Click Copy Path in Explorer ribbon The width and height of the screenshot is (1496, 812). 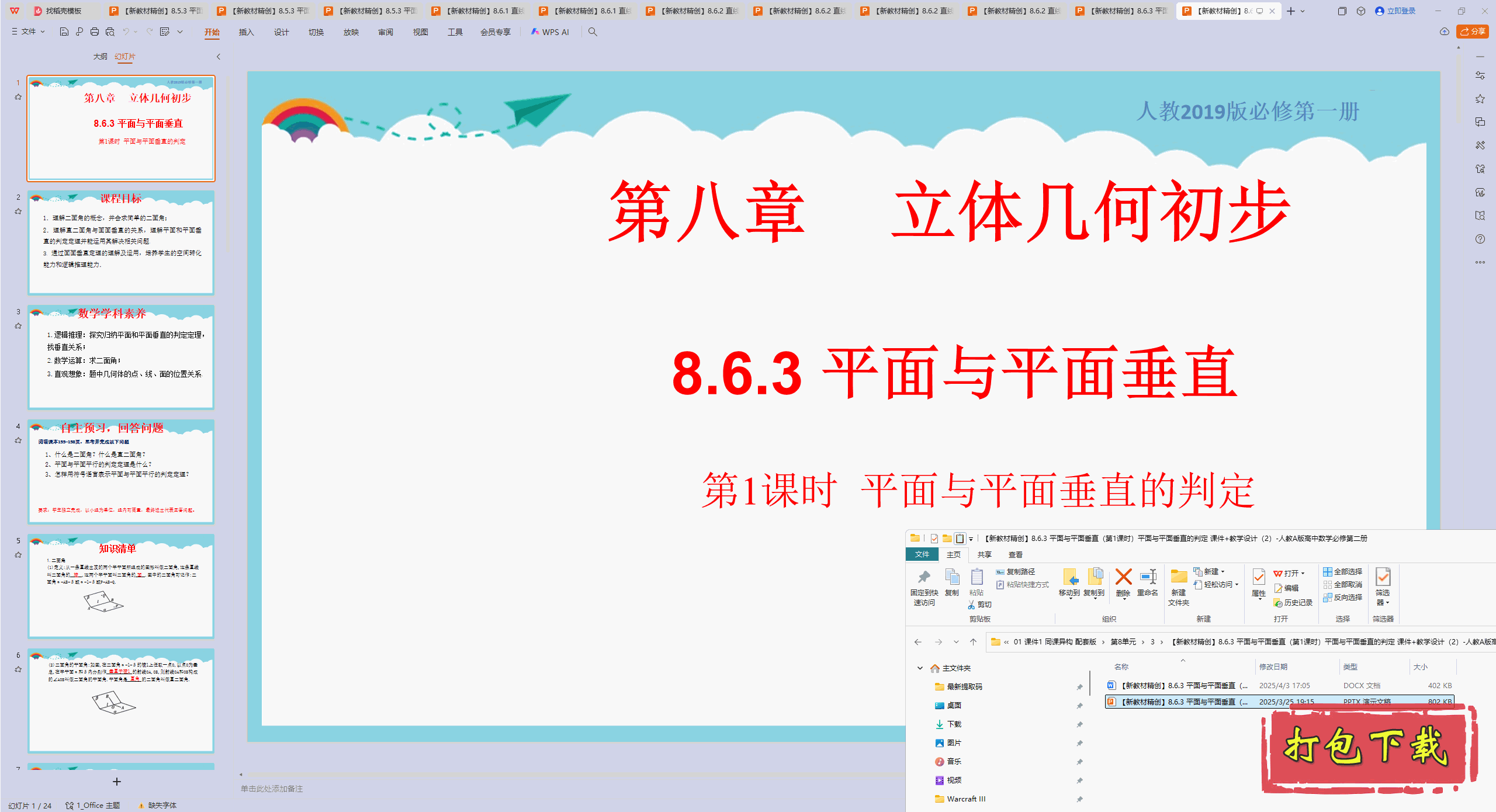(x=1016, y=572)
